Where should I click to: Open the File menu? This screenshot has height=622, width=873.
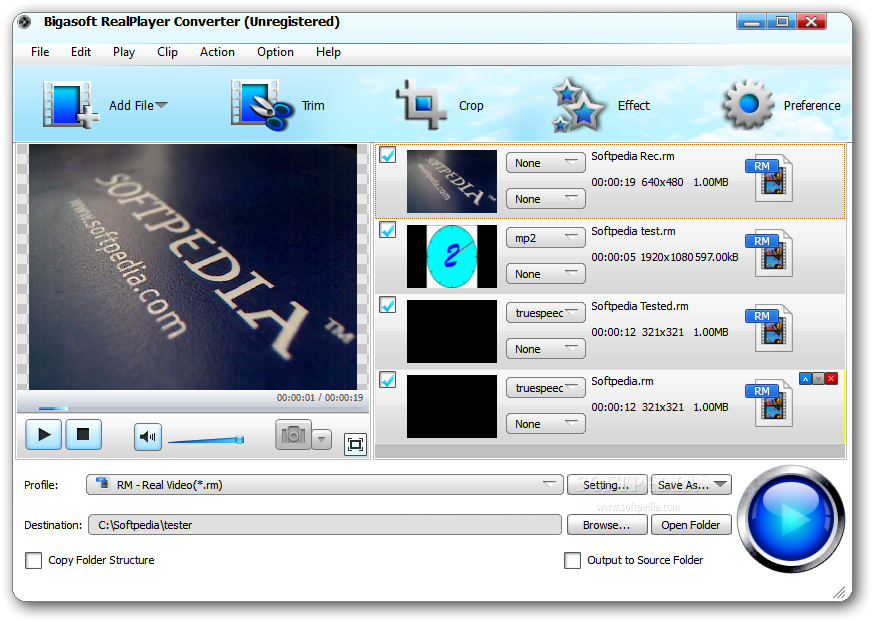coord(40,52)
